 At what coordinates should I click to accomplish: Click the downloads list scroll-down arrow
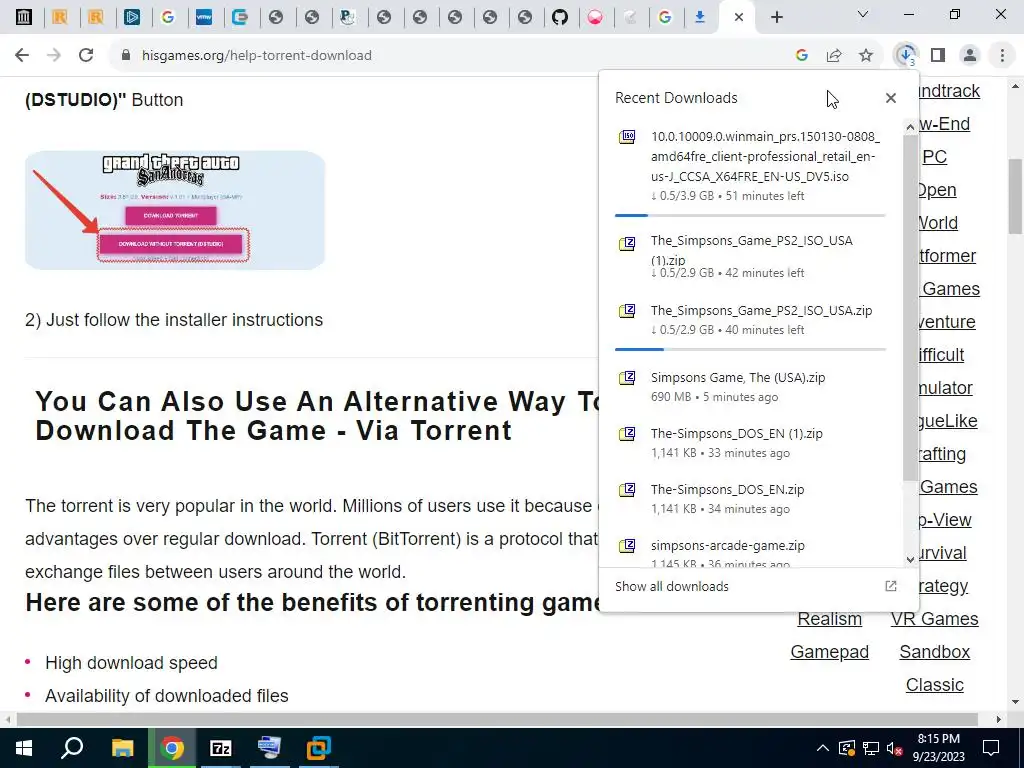pyautogui.click(x=910, y=560)
